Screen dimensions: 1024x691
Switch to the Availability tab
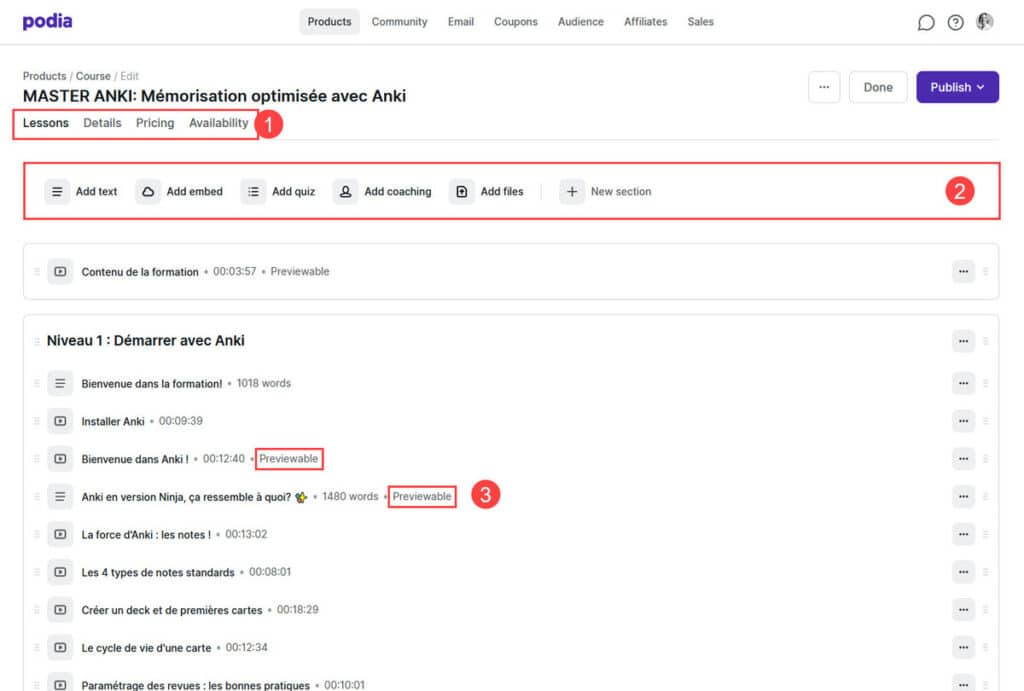click(x=218, y=123)
